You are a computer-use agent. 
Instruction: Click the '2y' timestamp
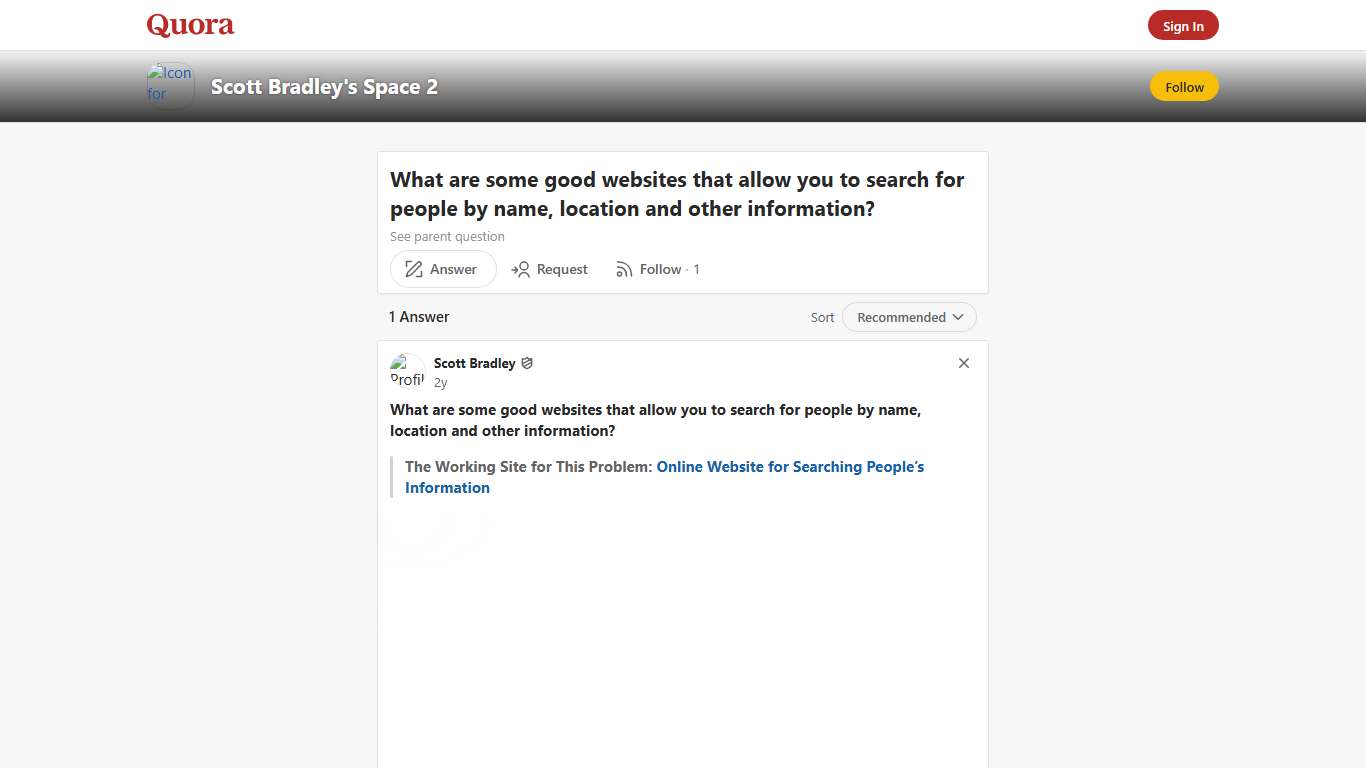[440, 381]
